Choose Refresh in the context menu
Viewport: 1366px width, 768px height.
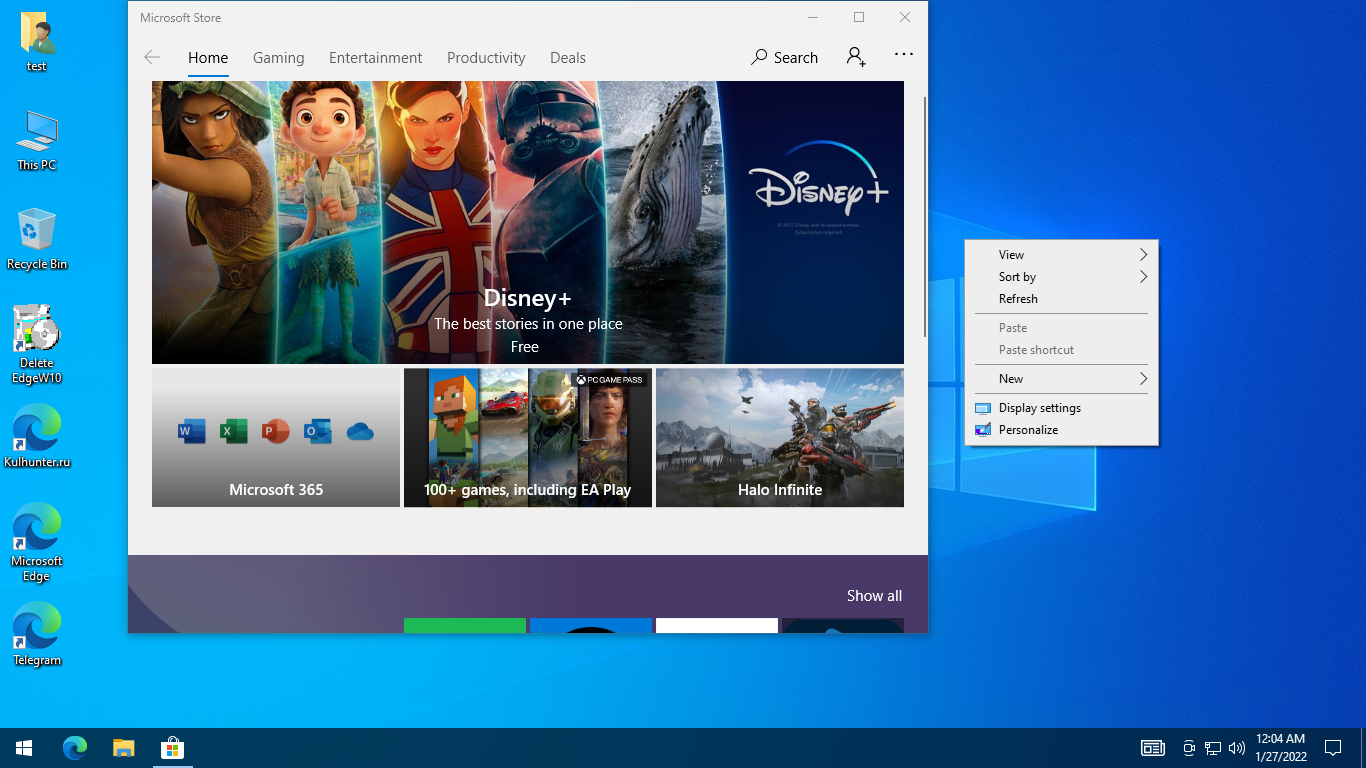point(1061,299)
